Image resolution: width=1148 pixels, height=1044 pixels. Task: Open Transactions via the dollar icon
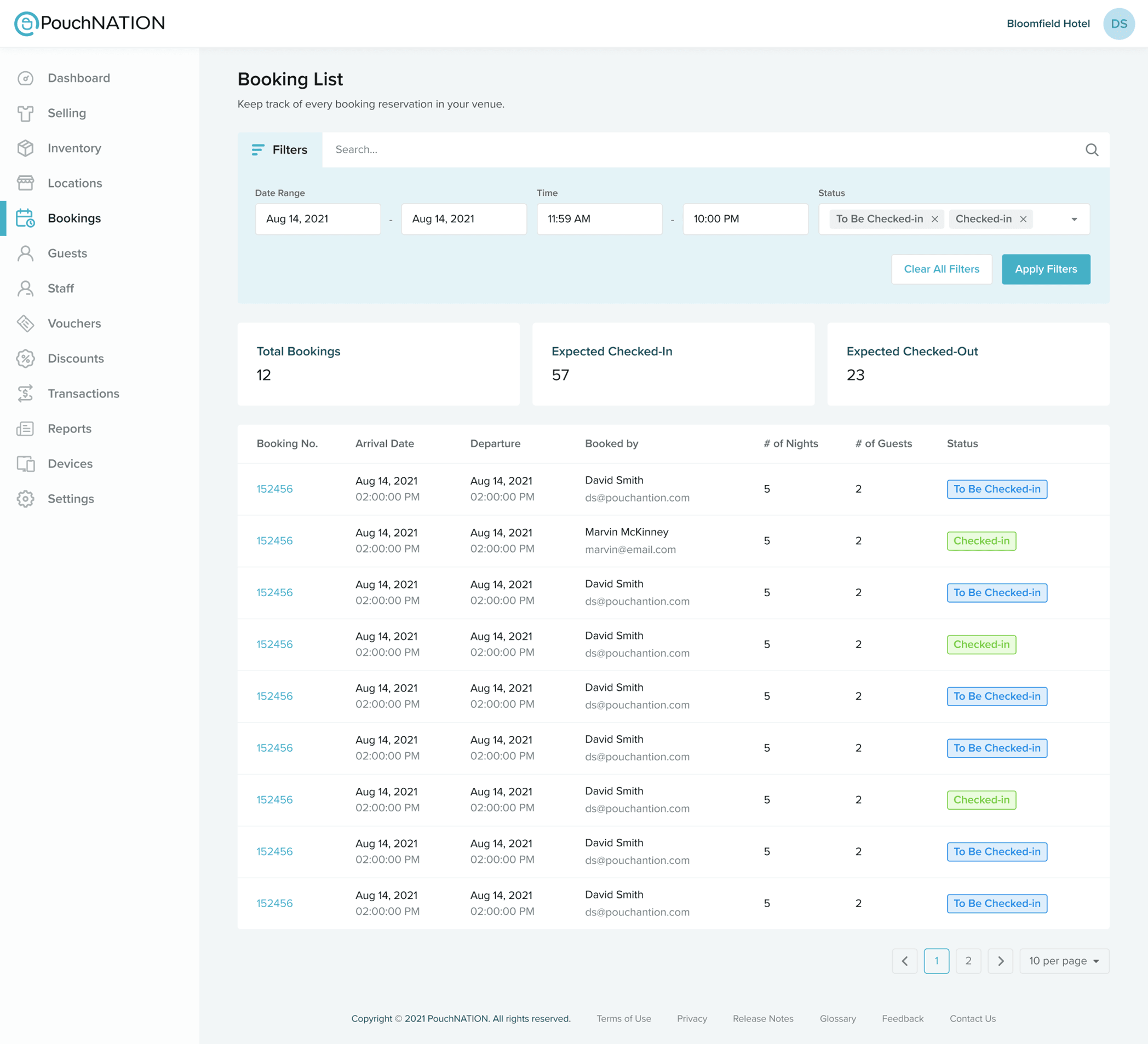(26, 394)
